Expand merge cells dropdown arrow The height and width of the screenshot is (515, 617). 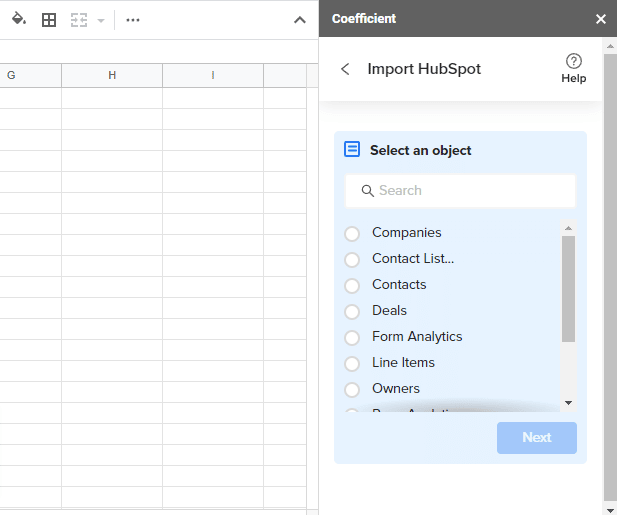(101, 20)
